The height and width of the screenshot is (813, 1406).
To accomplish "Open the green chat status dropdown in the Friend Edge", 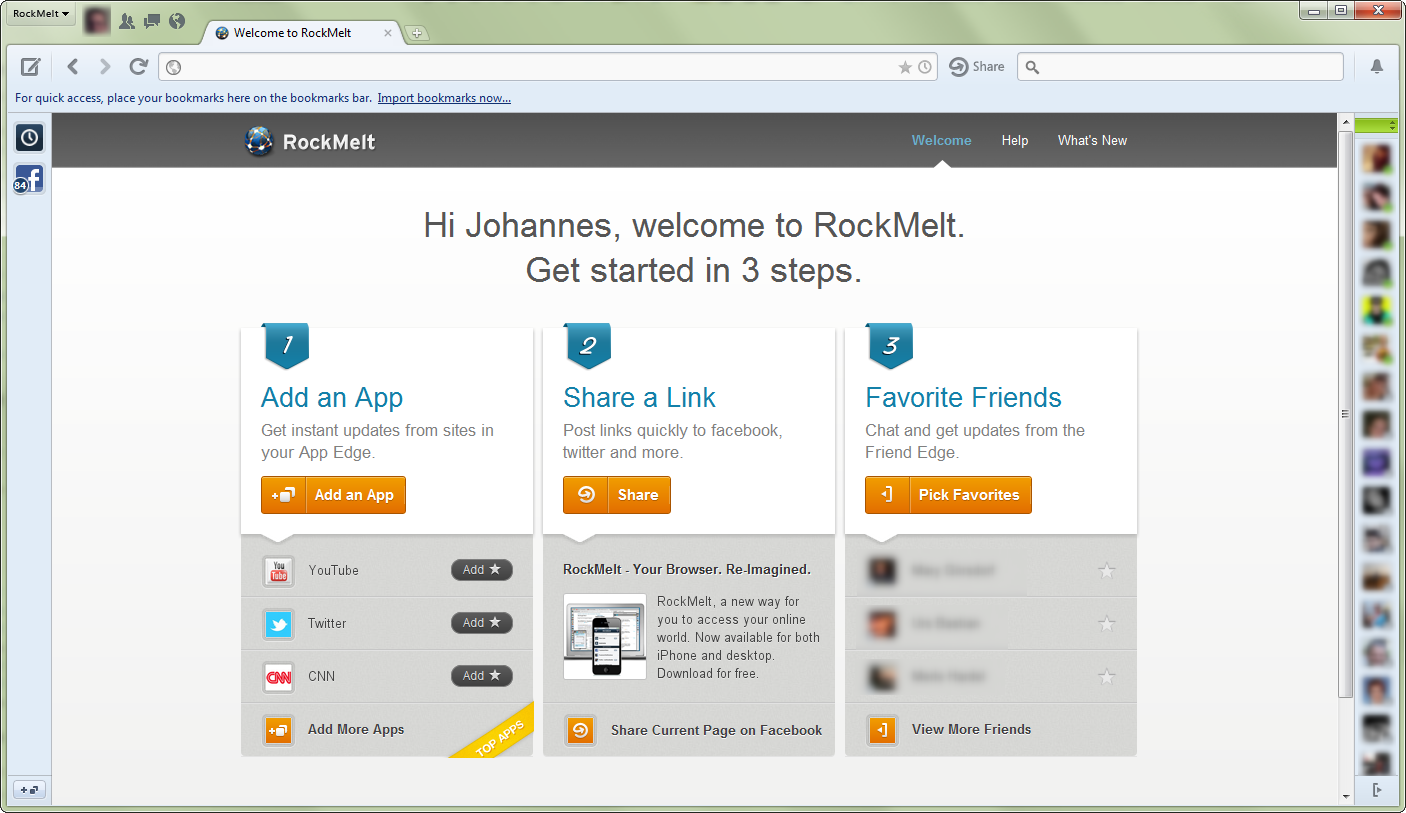I will [x=1377, y=125].
